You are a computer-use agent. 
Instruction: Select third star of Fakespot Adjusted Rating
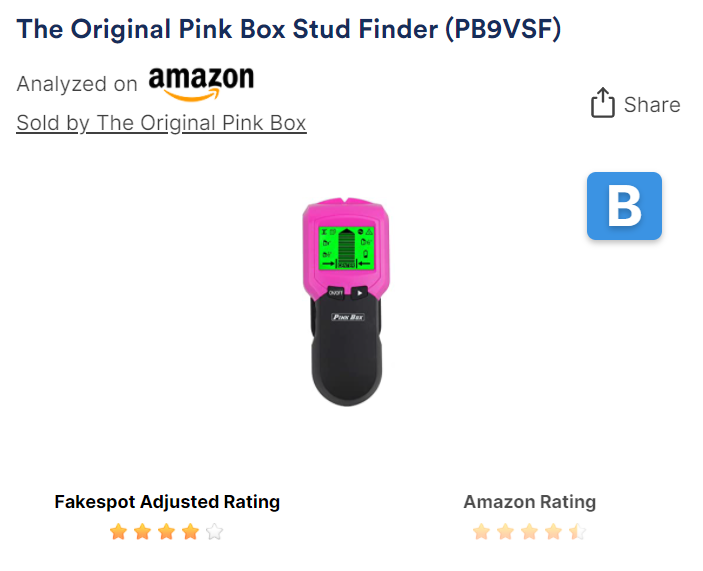(166, 532)
